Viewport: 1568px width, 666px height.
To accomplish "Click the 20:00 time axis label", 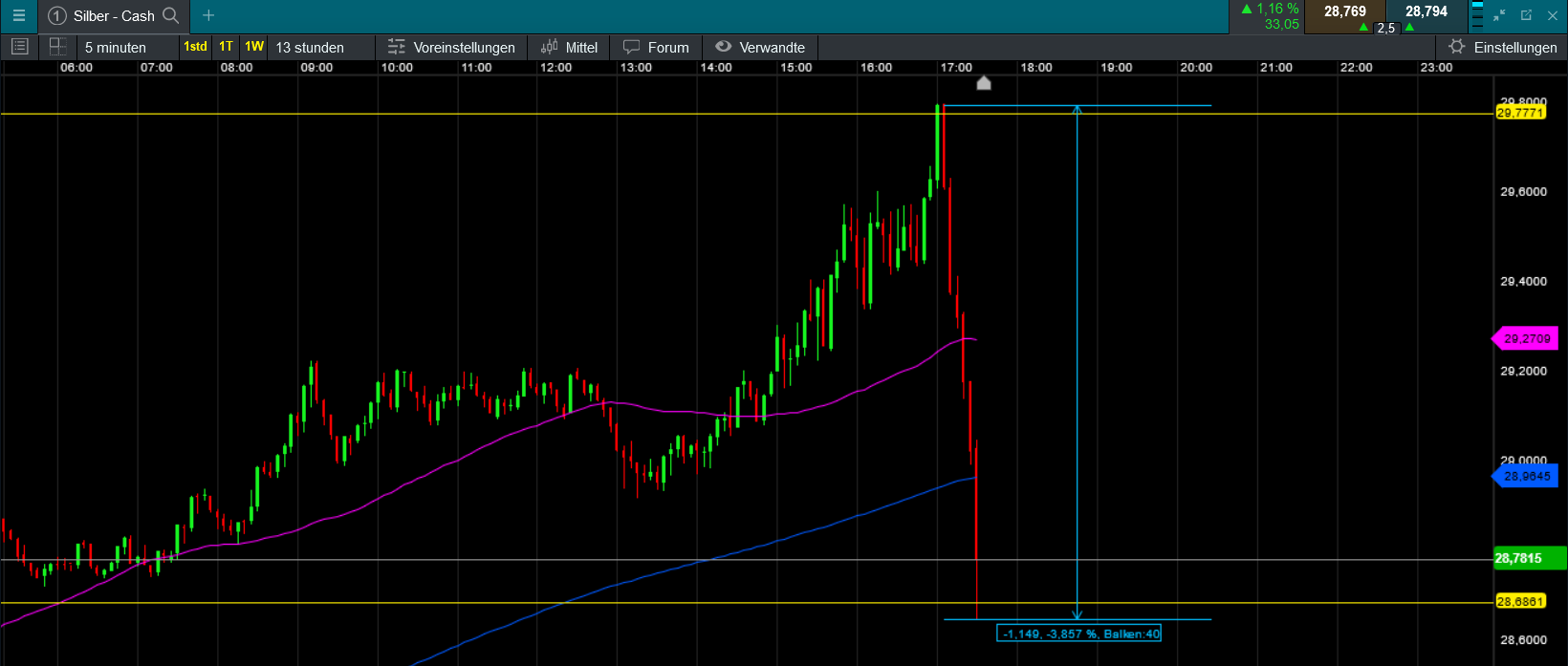I will (1196, 68).
